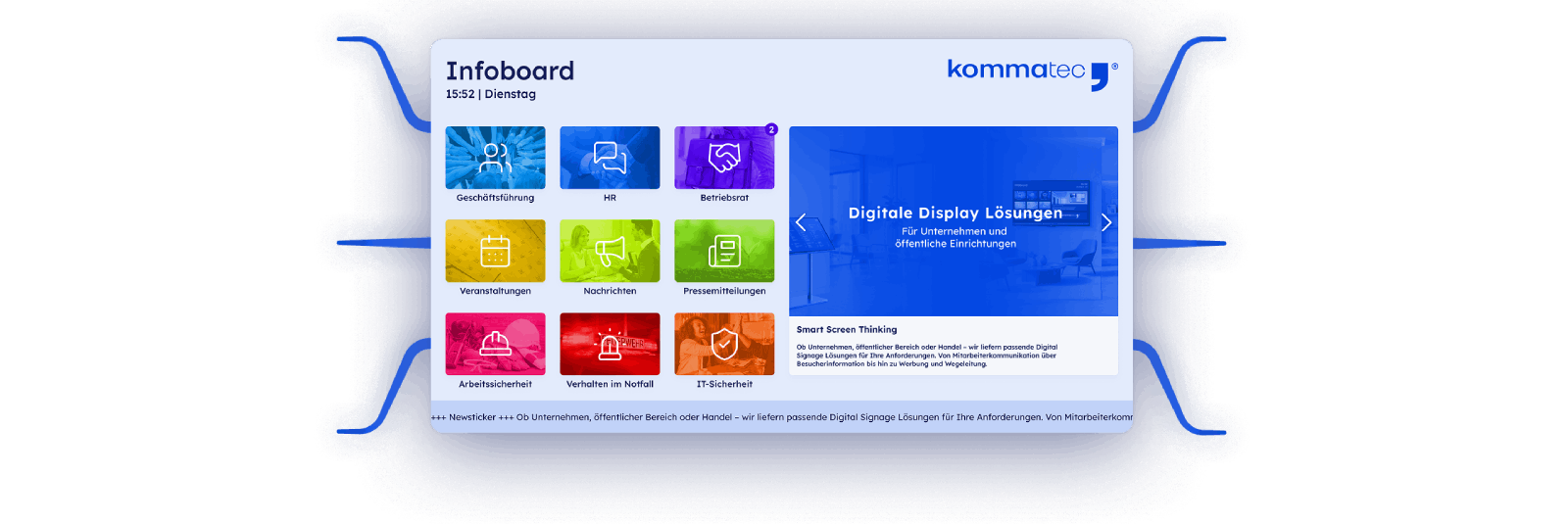Screen dimensions: 1568x524
Task: Click the Betriebsrat label
Action: [724, 198]
